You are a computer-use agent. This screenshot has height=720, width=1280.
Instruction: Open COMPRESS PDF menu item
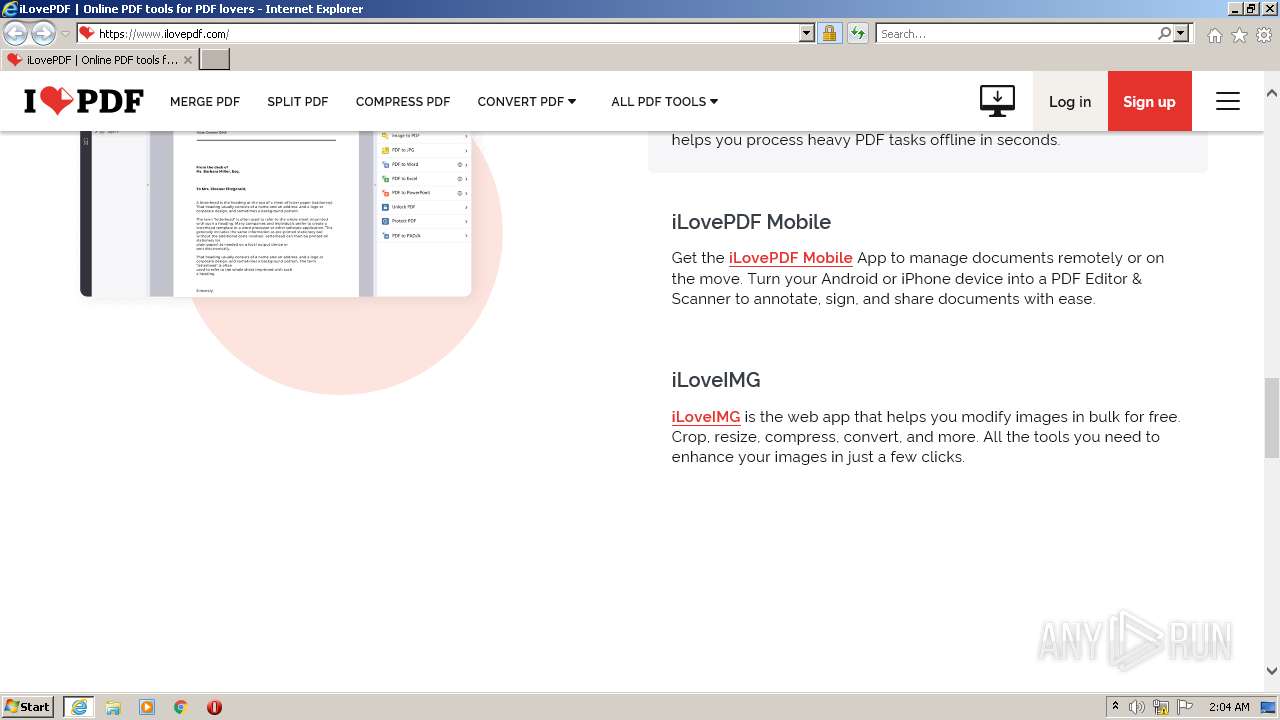(403, 101)
